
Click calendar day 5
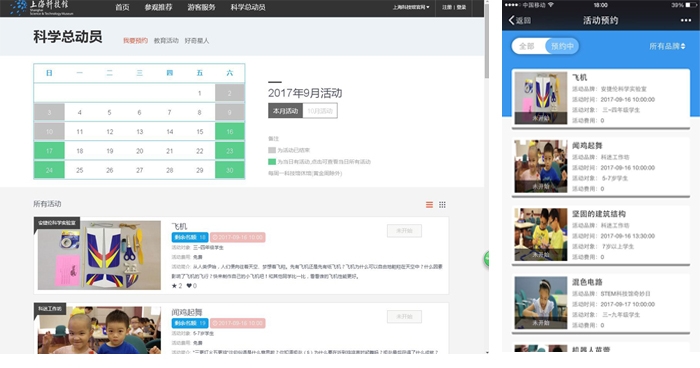pyautogui.click(x=109, y=113)
